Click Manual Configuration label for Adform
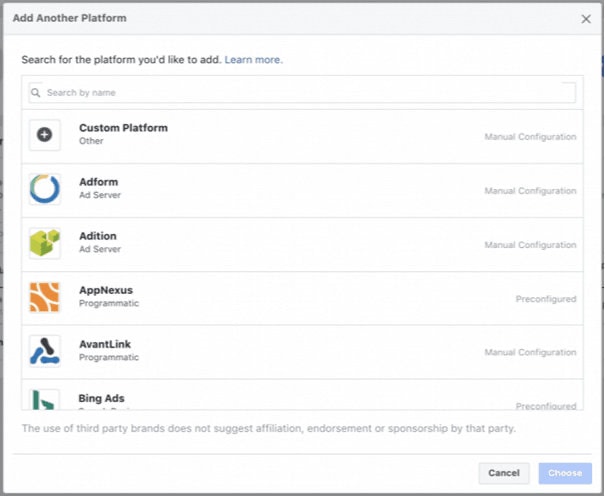This screenshot has width=605, height=496. 530,191
